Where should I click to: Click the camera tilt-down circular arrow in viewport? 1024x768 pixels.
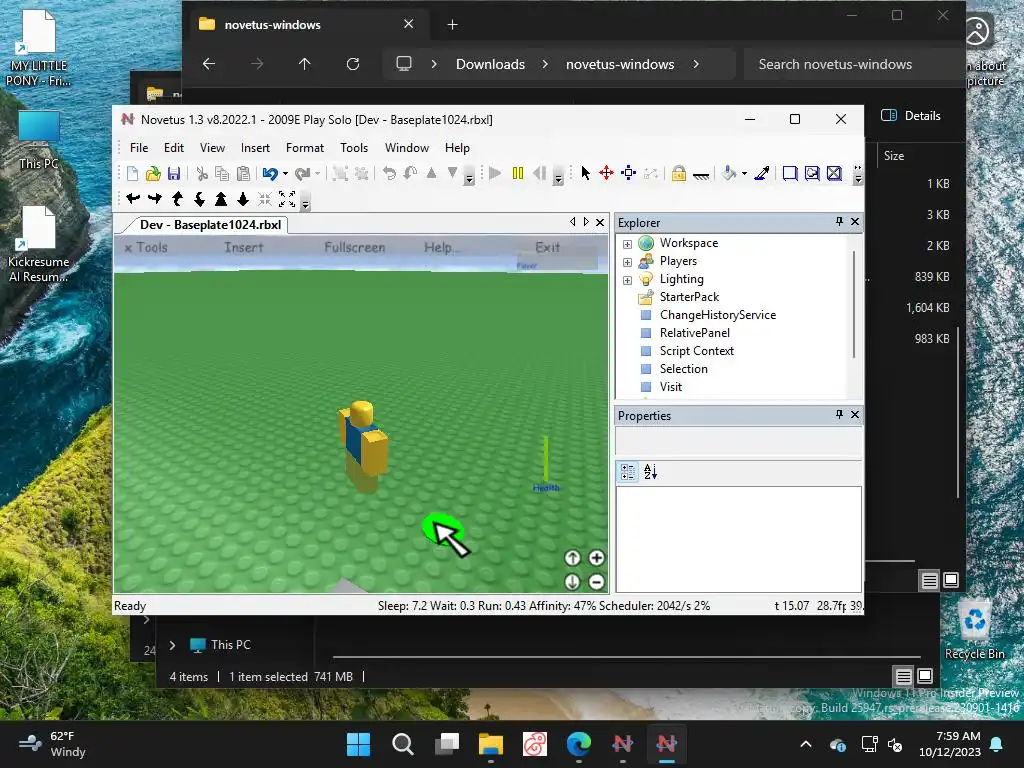(572, 581)
